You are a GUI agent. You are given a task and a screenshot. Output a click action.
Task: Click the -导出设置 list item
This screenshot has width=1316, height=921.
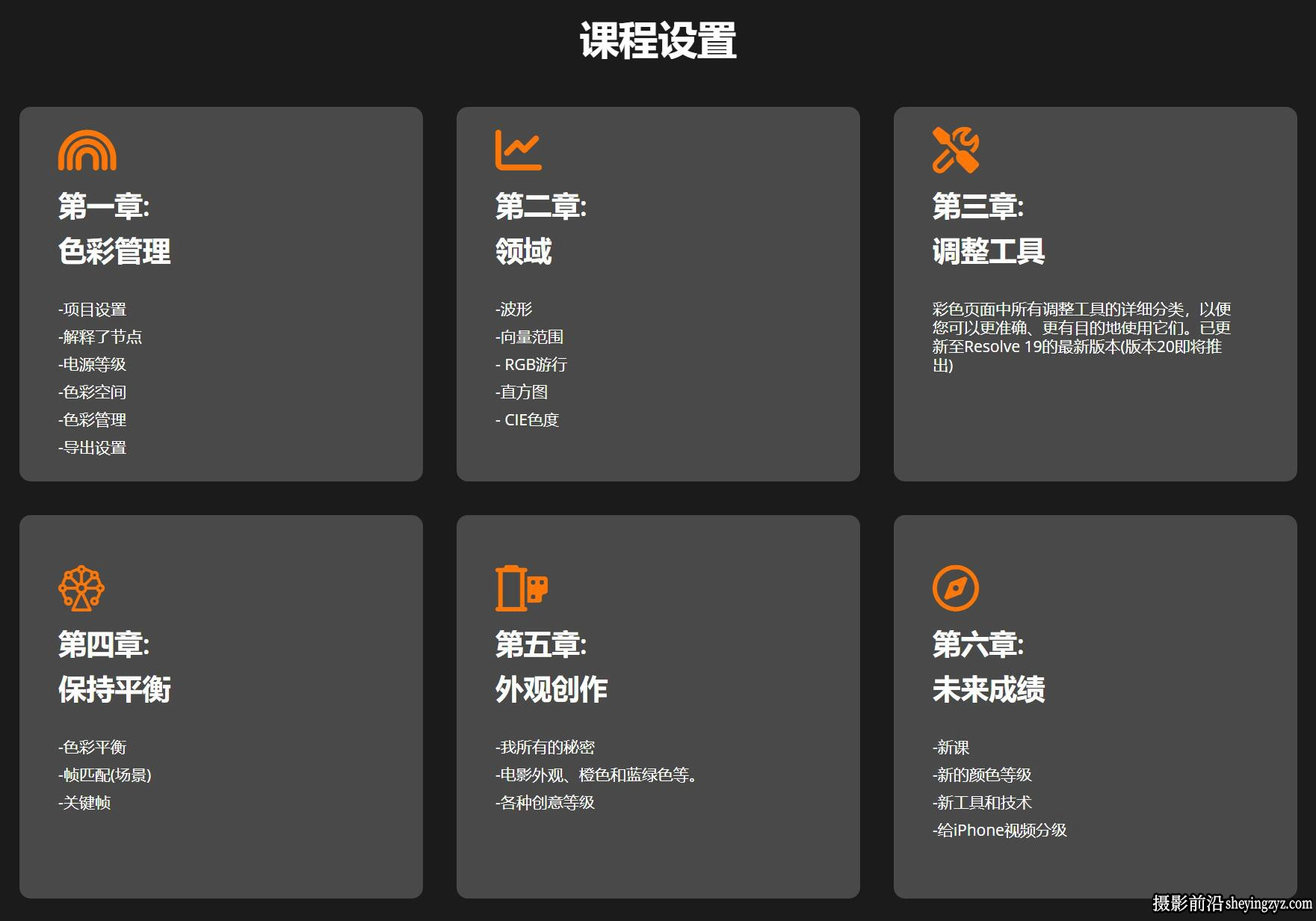point(93,448)
